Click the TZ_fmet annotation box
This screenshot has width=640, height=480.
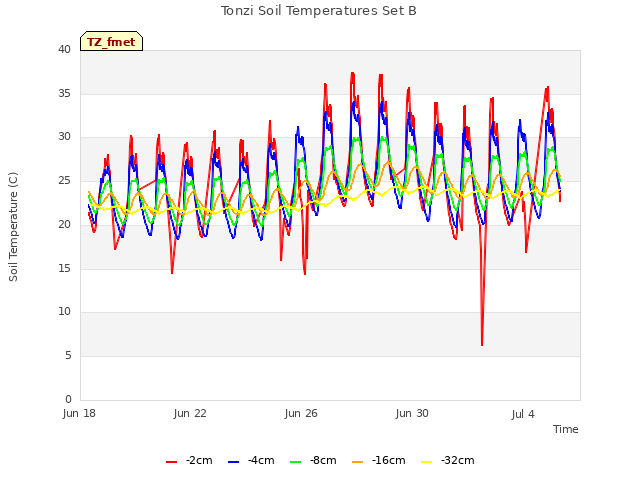pos(111,41)
